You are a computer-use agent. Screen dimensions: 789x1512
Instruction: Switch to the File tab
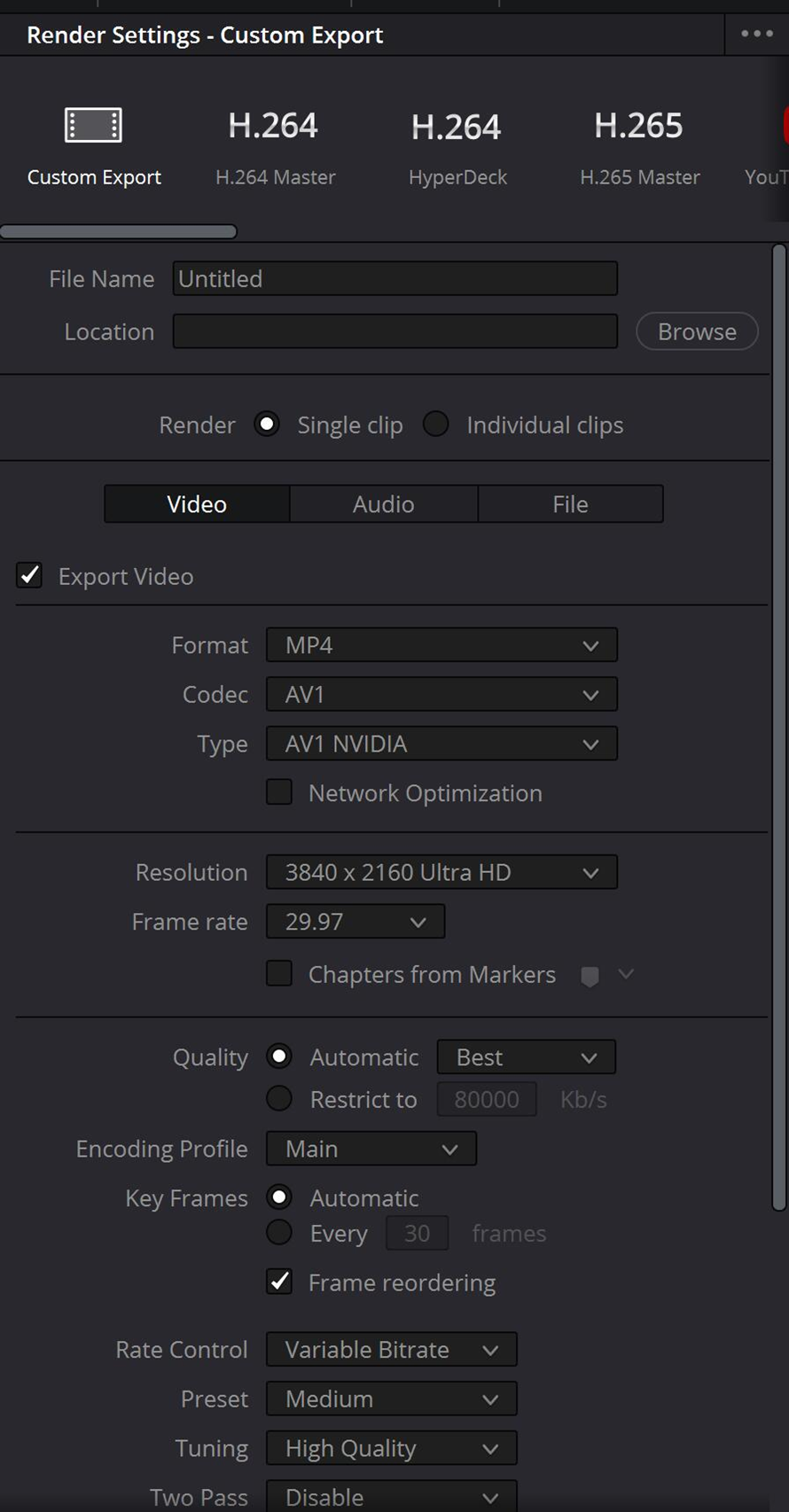pyautogui.click(x=570, y=504)
